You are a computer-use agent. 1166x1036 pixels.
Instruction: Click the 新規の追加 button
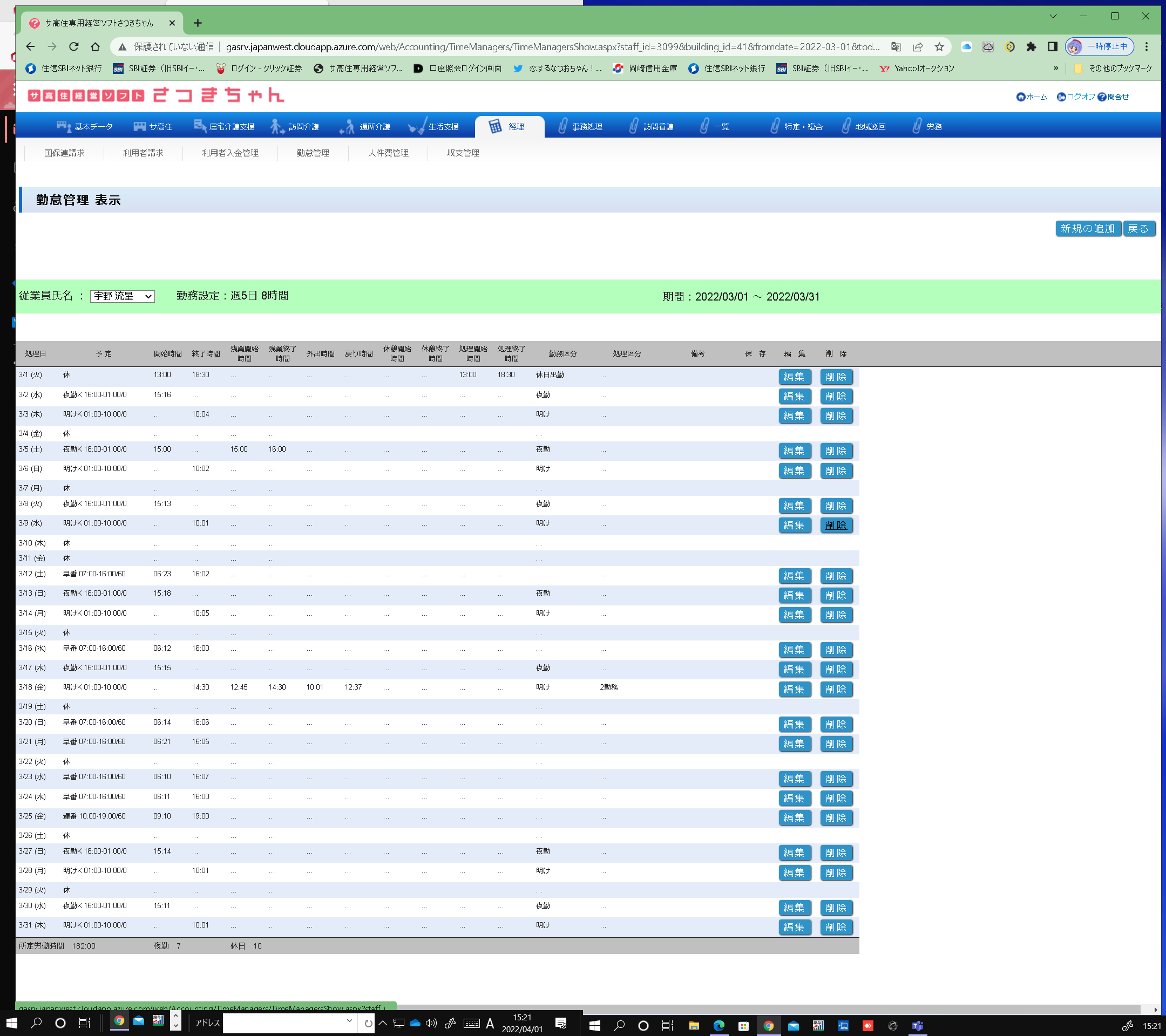point(1087,229)
